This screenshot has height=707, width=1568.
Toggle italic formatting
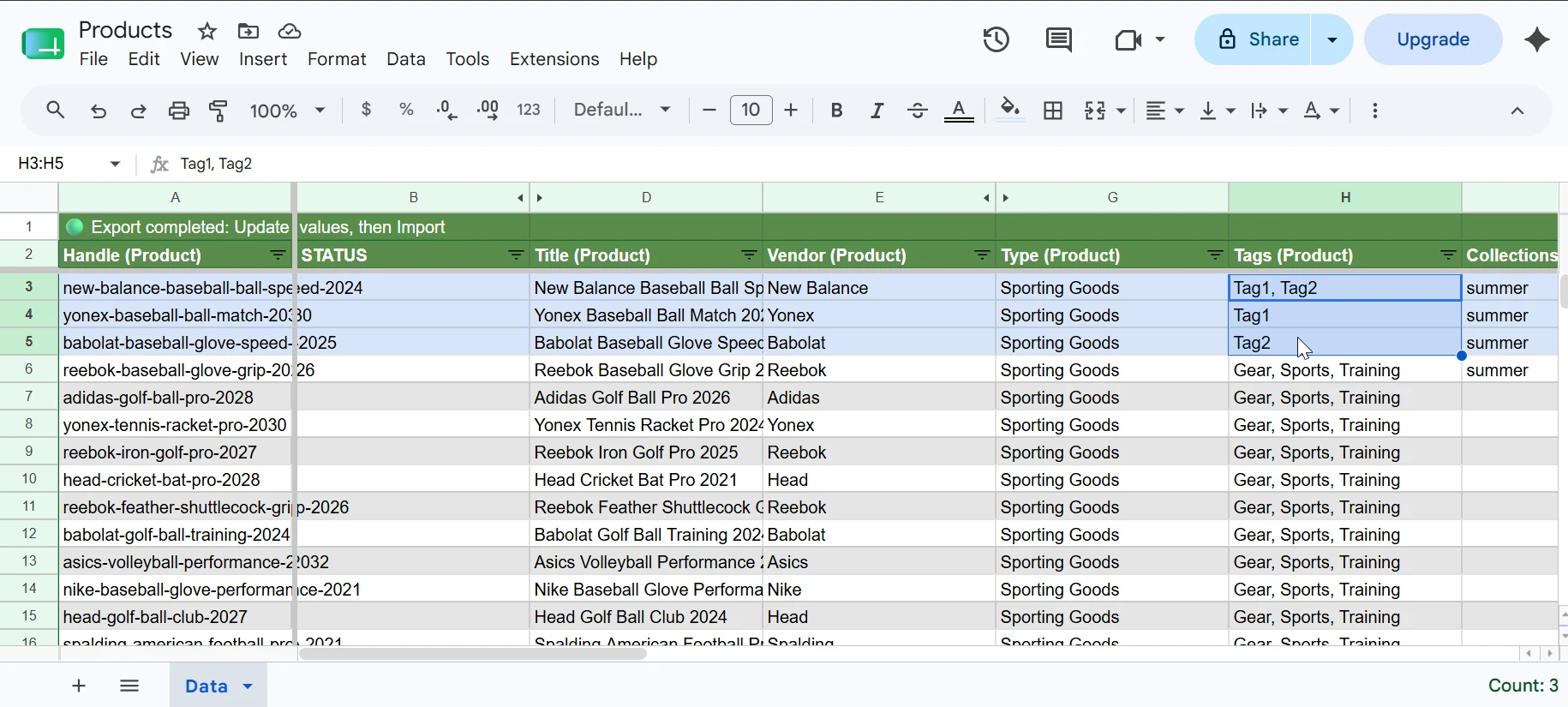pos(877,111)
